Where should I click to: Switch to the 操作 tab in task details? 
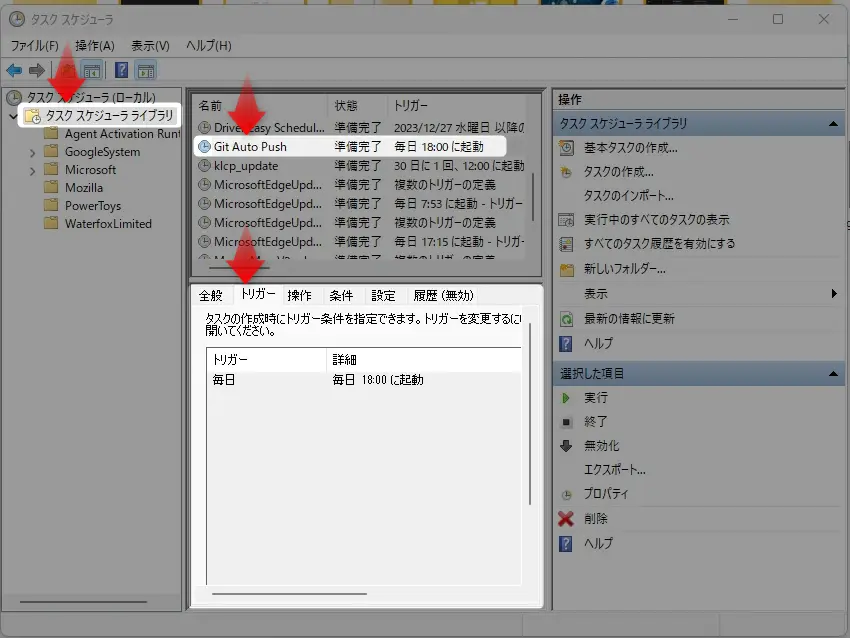(299, 295)
